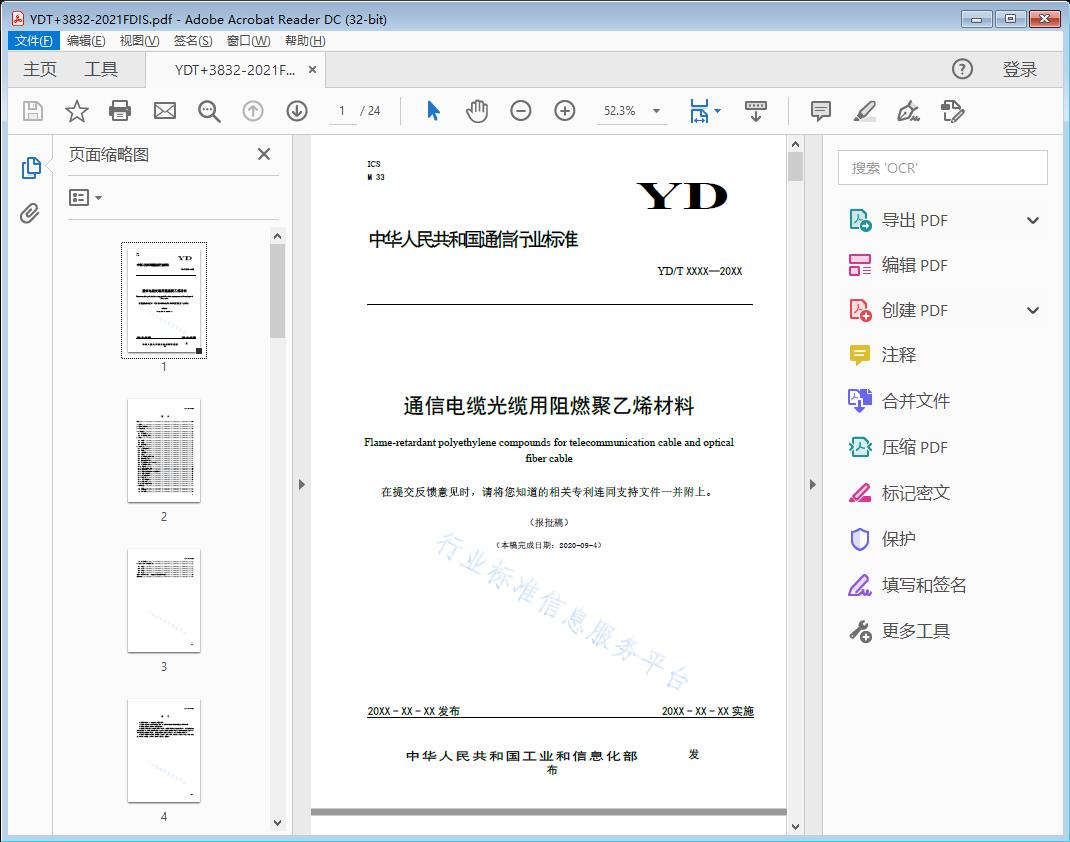Click the page number input field
1070x842 pixels.
[340, 111]
